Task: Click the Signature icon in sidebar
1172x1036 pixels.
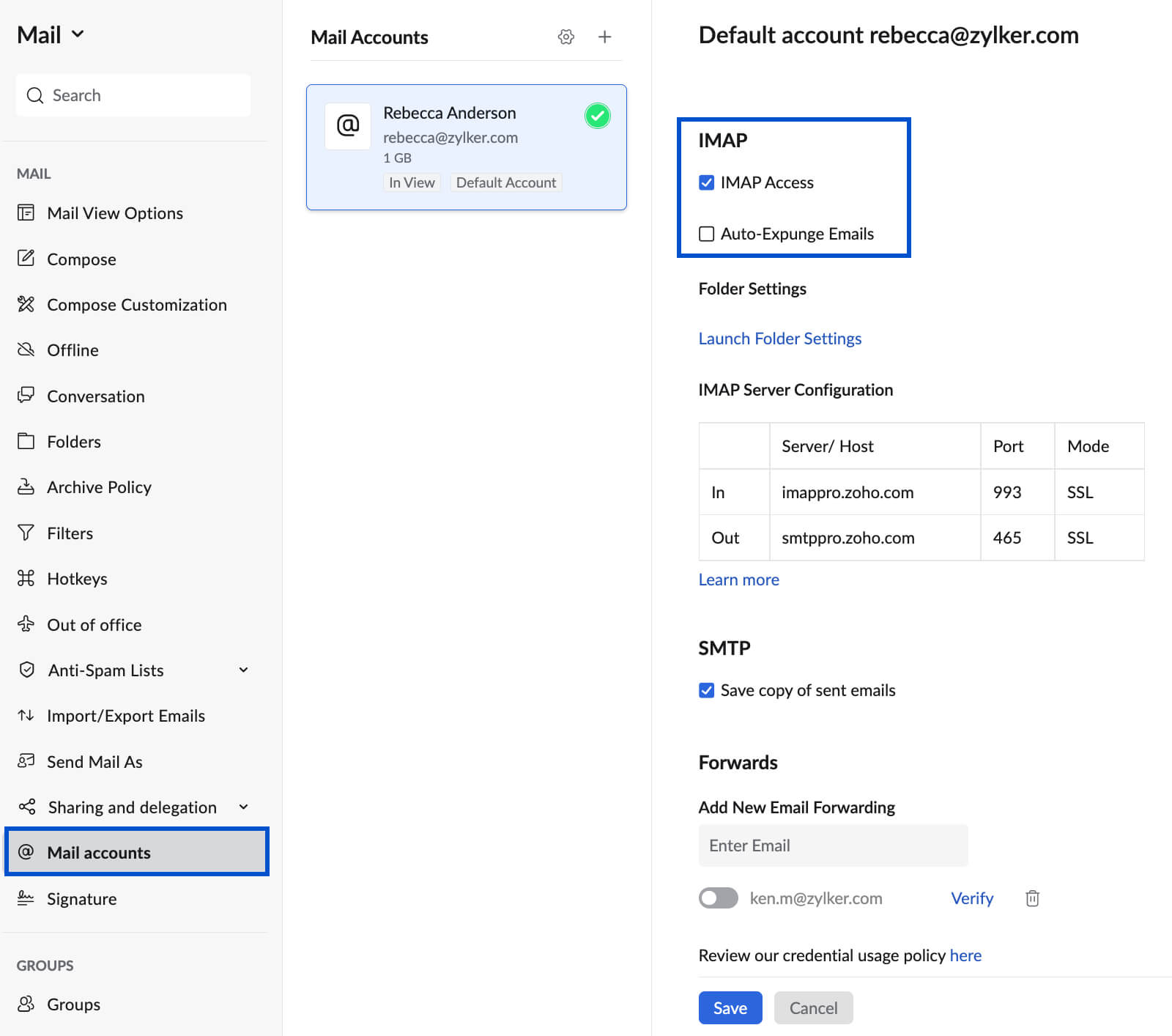Action: click(x=26, y=898)
